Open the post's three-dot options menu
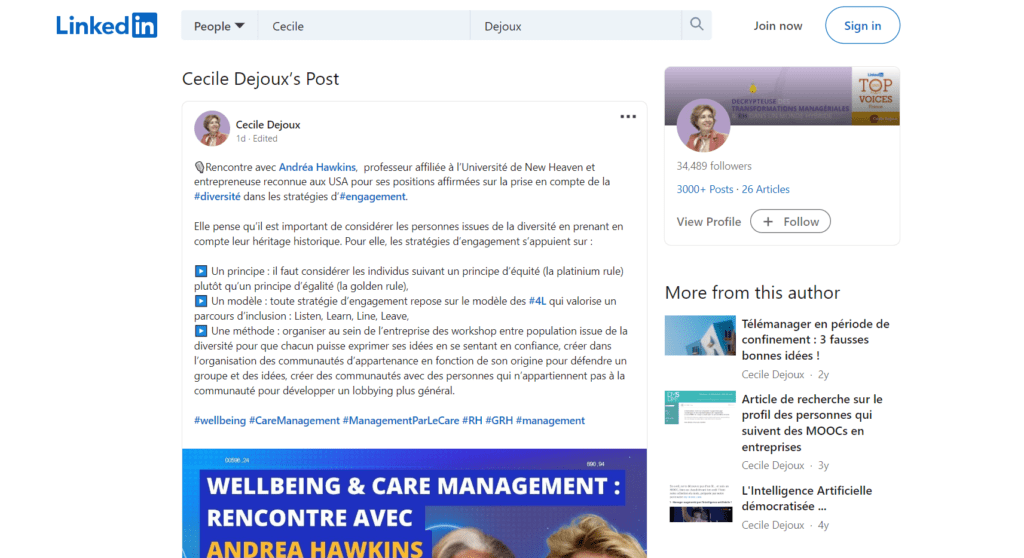 pos(628,116)
